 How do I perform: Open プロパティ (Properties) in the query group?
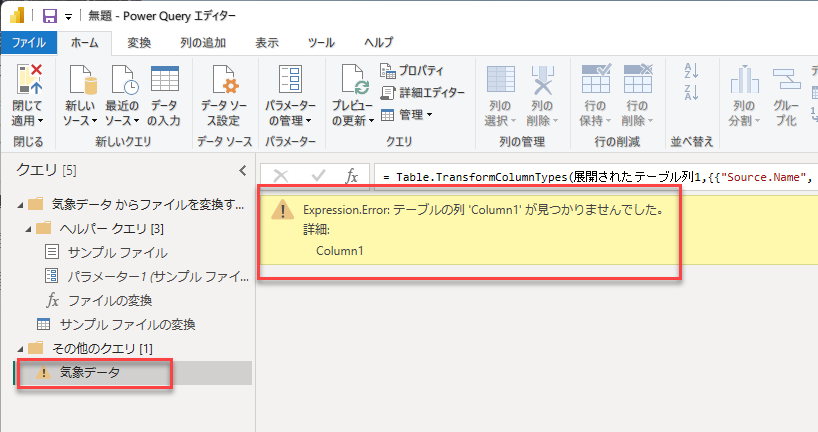pos(412,70)
